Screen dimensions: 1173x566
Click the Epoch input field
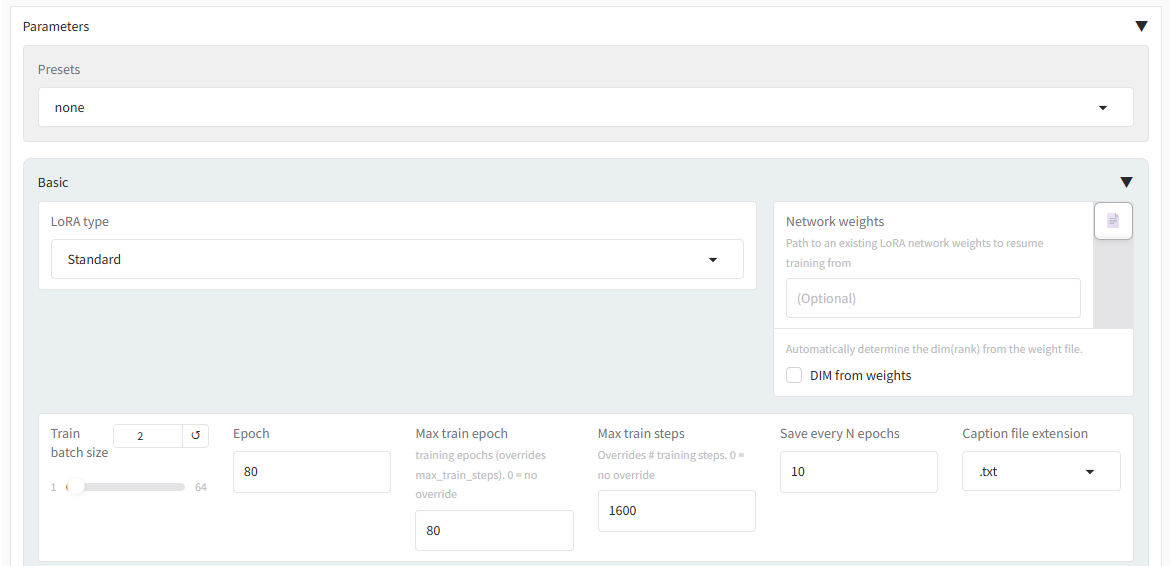pos(311,472)
